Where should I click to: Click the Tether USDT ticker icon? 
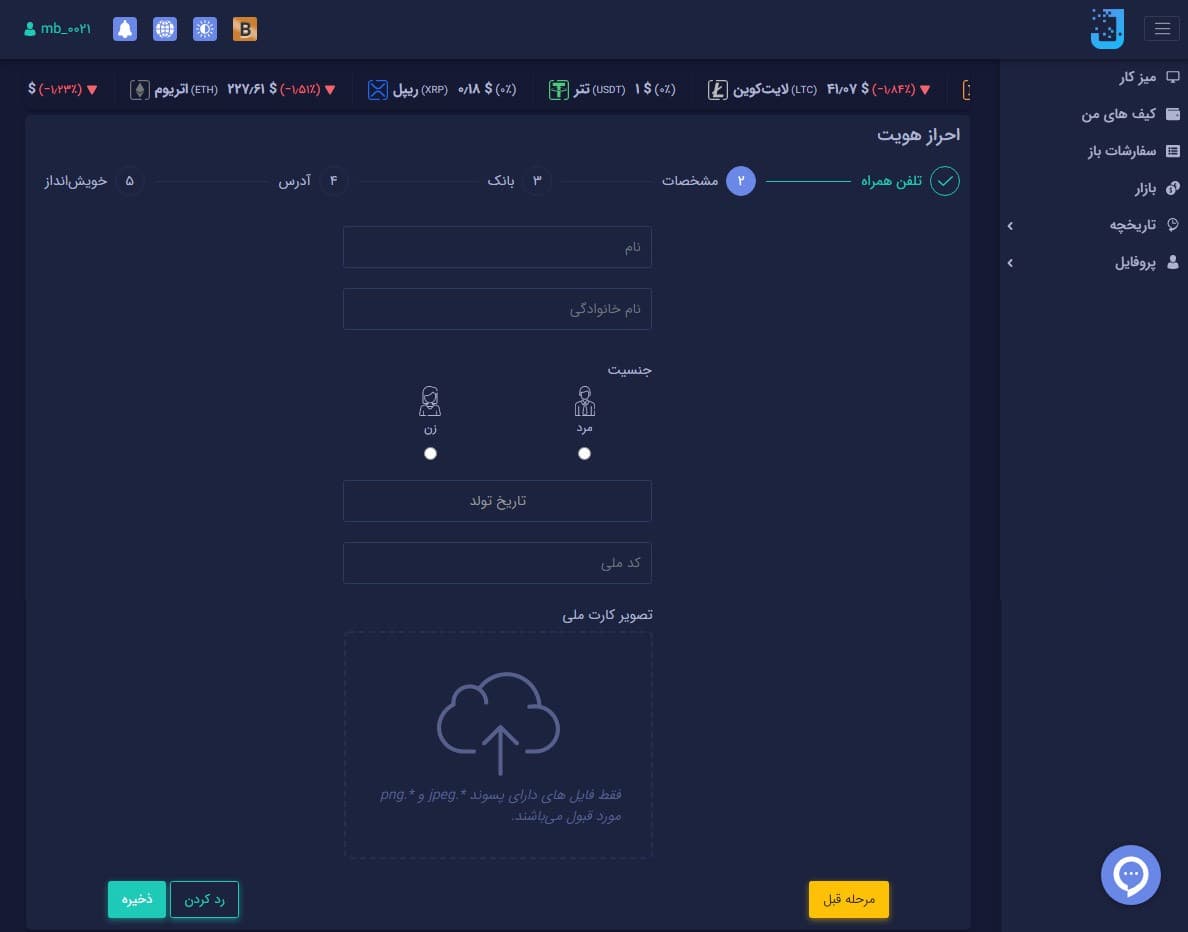(558, 89)
